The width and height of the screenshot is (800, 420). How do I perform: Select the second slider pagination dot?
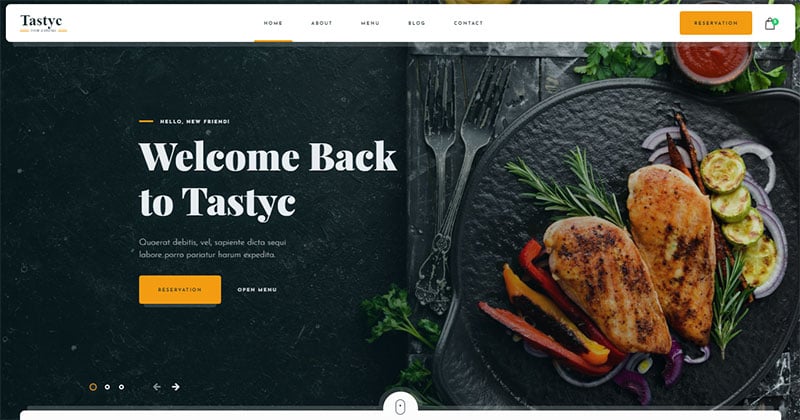(107, 387)
